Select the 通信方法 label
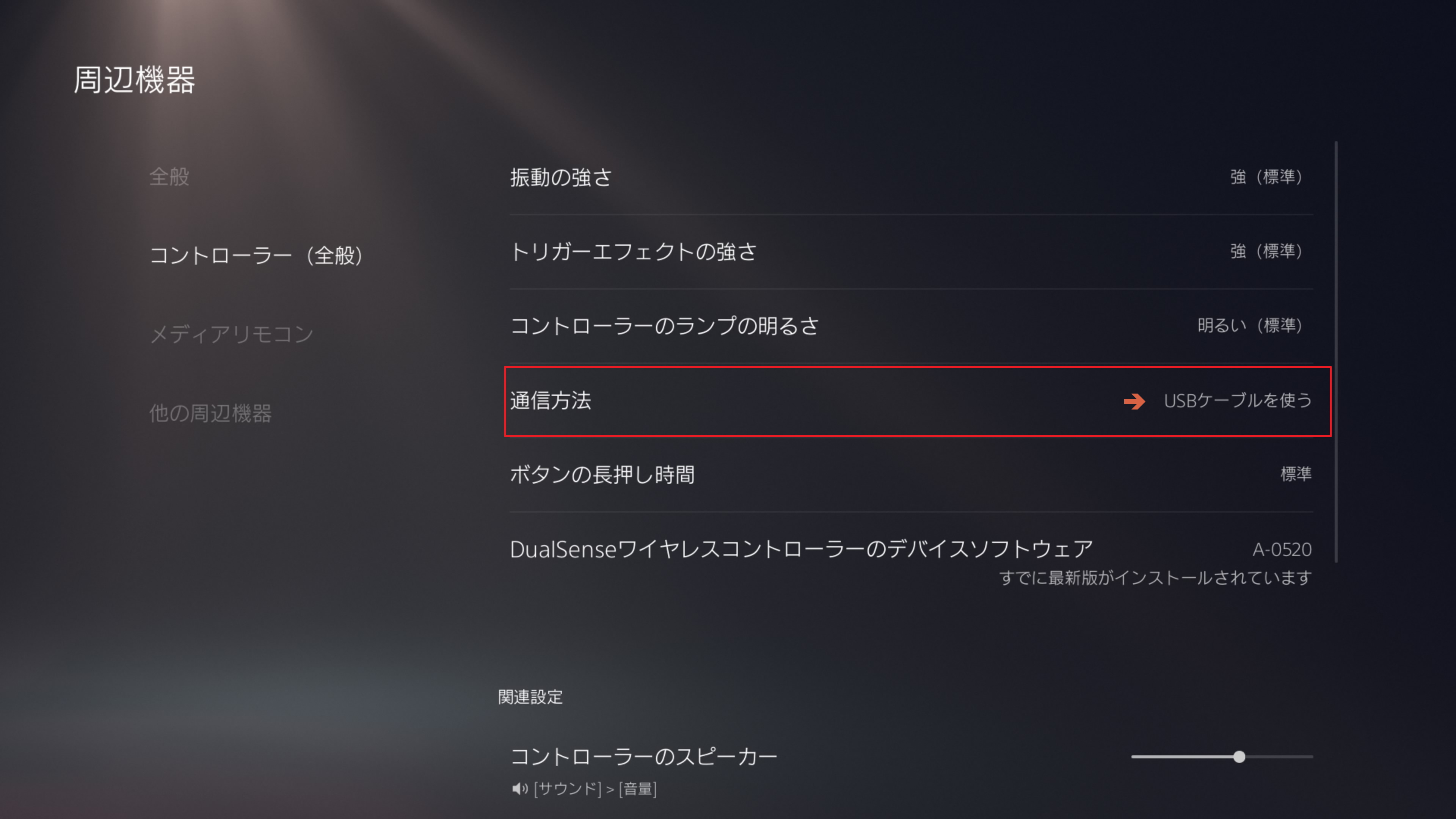 pos(551,401)
